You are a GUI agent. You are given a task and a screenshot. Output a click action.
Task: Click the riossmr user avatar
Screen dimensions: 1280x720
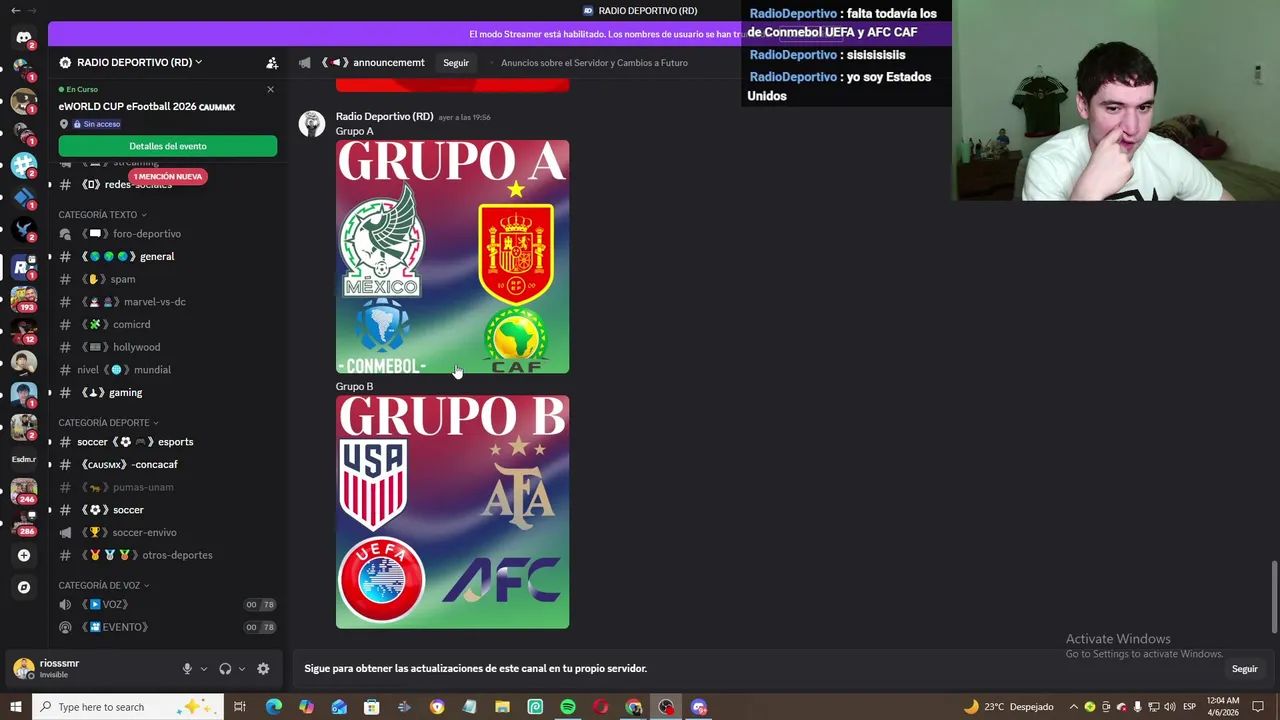24,668
